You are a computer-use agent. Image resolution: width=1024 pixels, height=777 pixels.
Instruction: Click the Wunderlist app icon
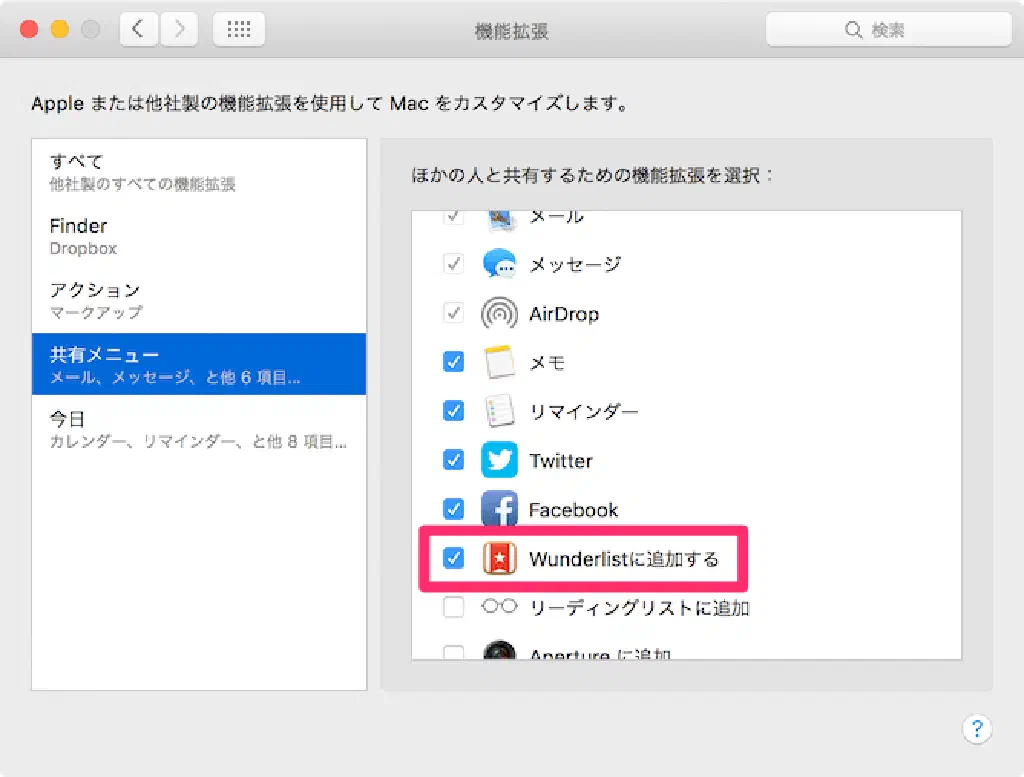(499, 559)
